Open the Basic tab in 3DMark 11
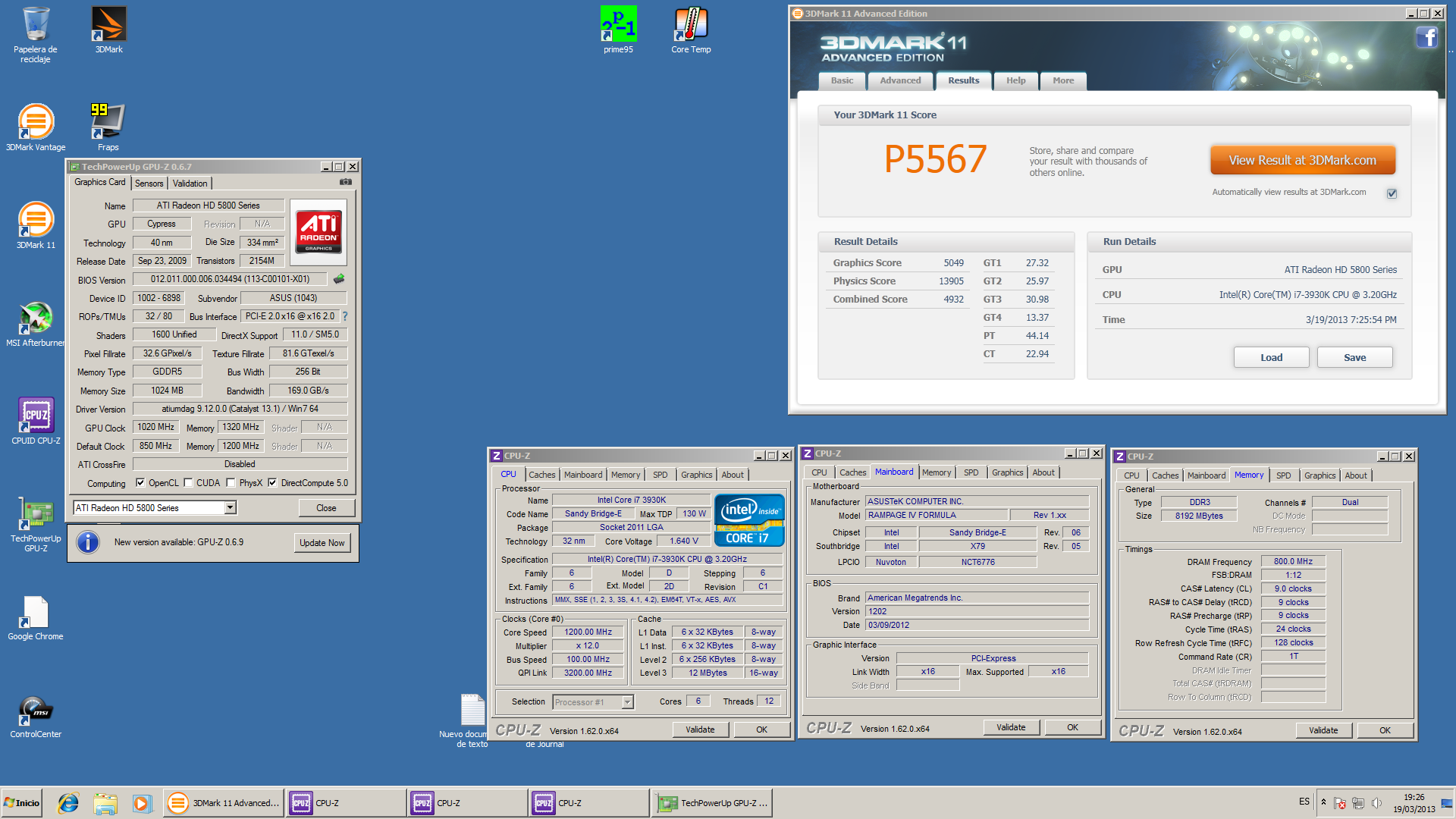This screenshot has width=1456, height=819. [842, 80]
